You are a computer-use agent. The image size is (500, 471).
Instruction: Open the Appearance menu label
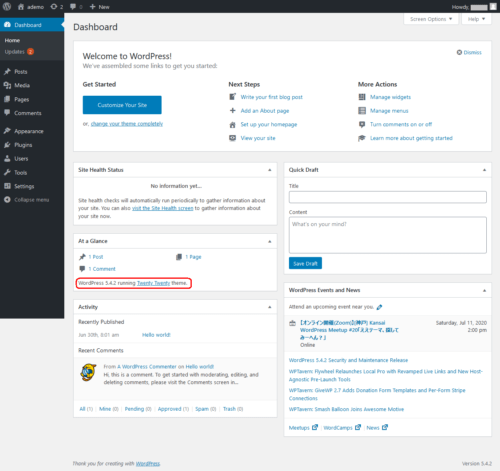29,131
